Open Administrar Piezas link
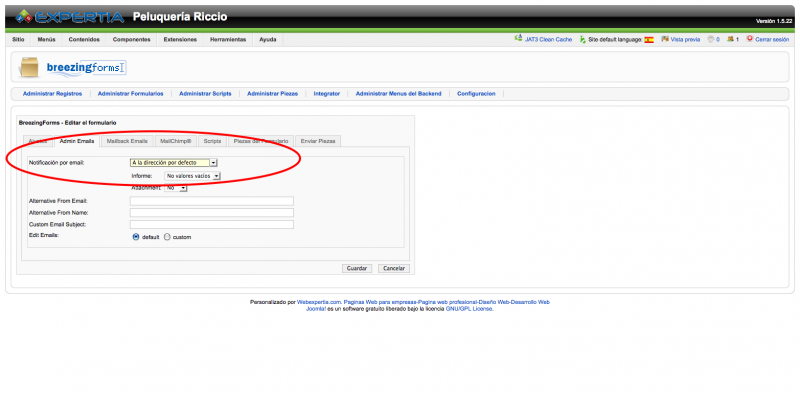 coord(272,94)
